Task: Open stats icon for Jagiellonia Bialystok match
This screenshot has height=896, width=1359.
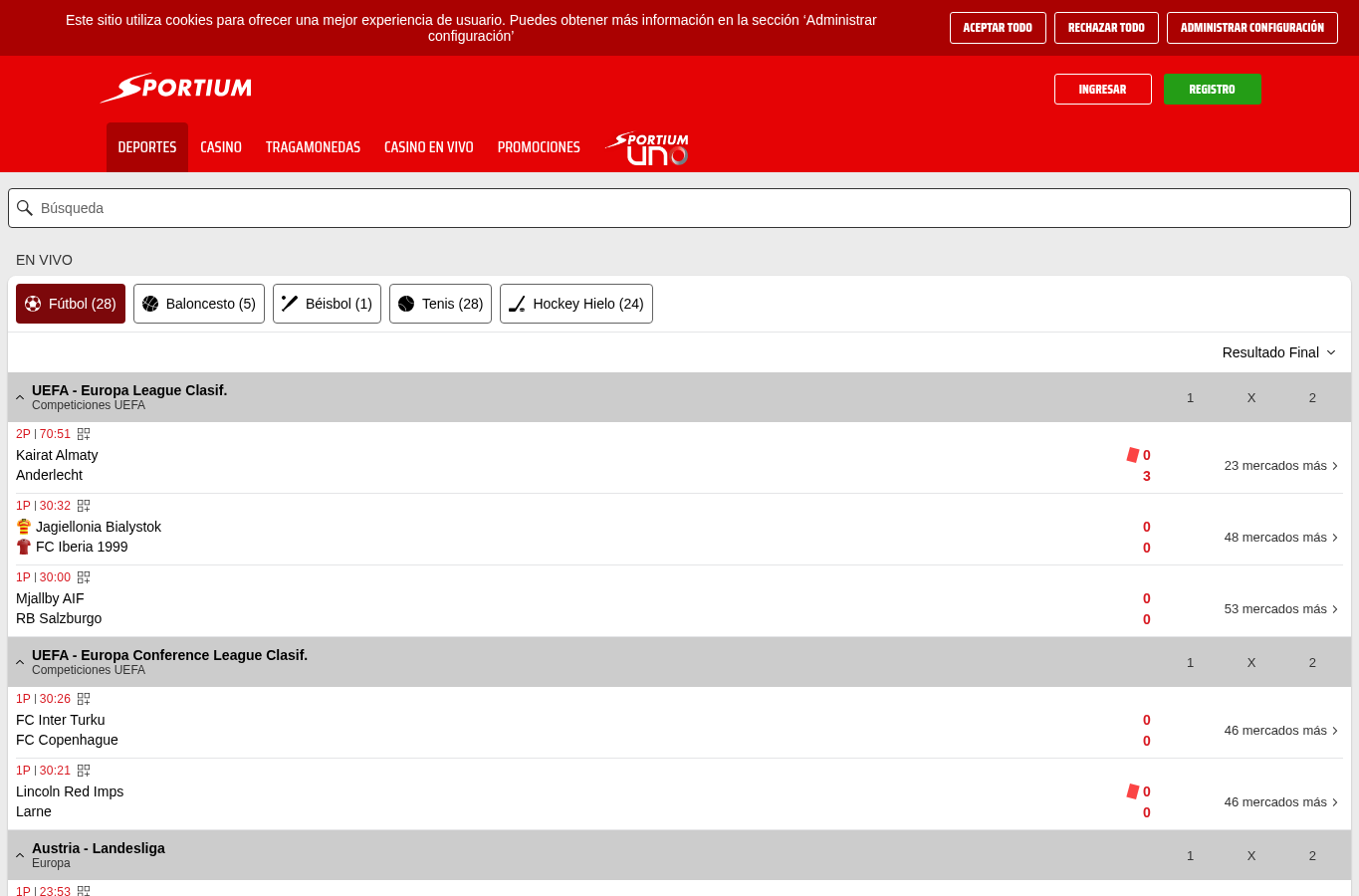Action: [x=84, y=506]
